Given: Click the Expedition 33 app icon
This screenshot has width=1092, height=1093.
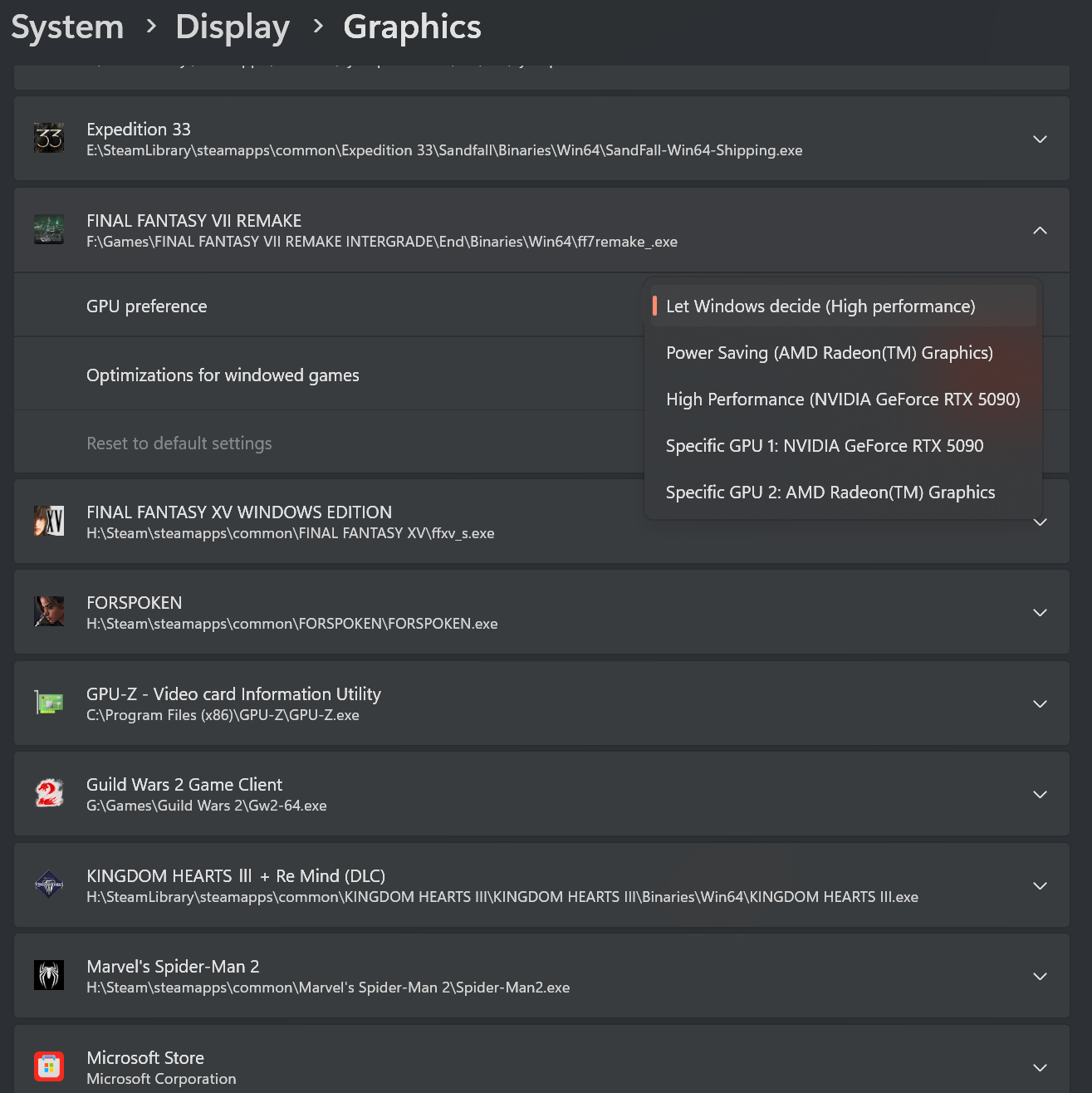Looking at the screenshot, I should [x=49, y=138].
